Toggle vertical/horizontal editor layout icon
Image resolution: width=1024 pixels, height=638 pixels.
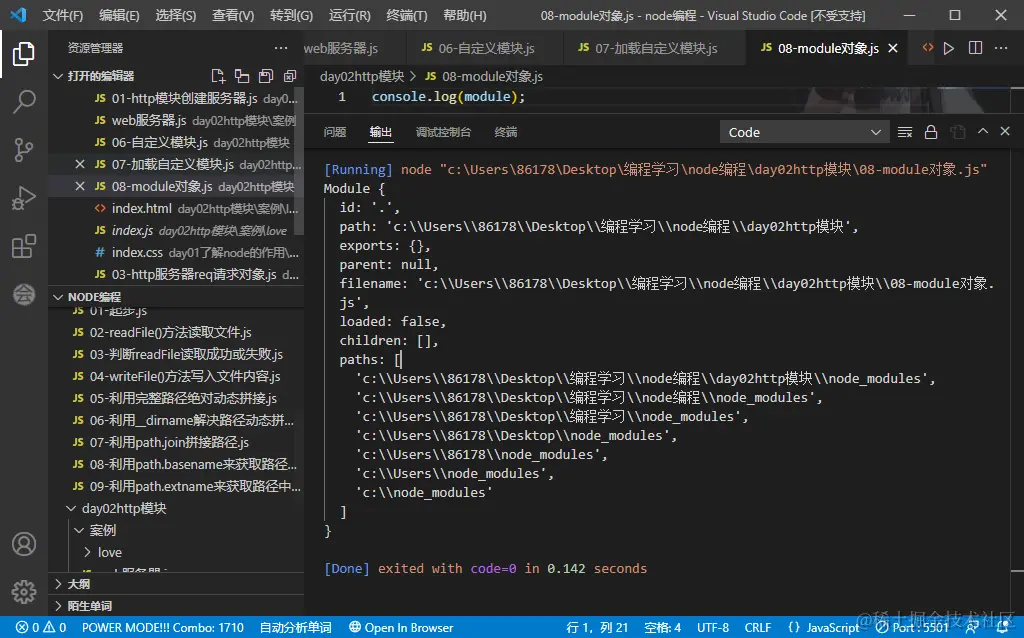pyautogui.click(x=242, y=76)
